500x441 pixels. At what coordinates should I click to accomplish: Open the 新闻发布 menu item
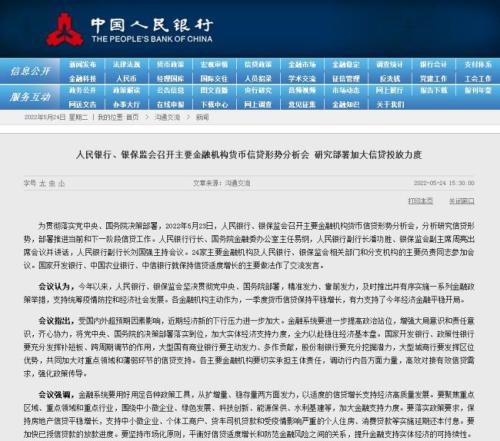[x=82, y=65]
